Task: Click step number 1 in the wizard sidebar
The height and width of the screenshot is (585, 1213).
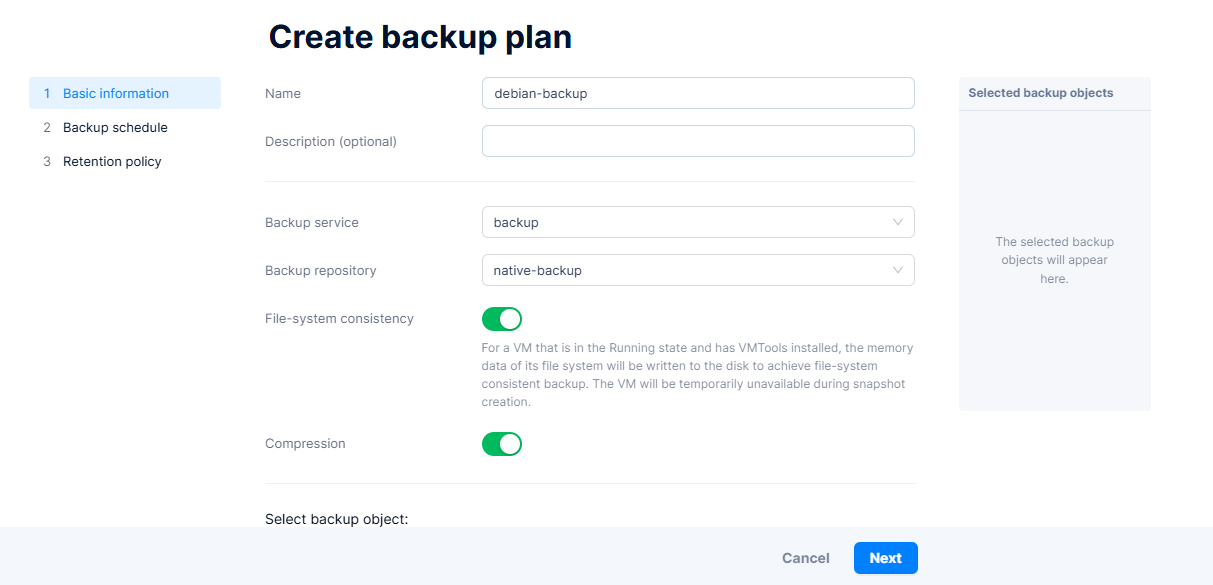Action: coord(47,93)
